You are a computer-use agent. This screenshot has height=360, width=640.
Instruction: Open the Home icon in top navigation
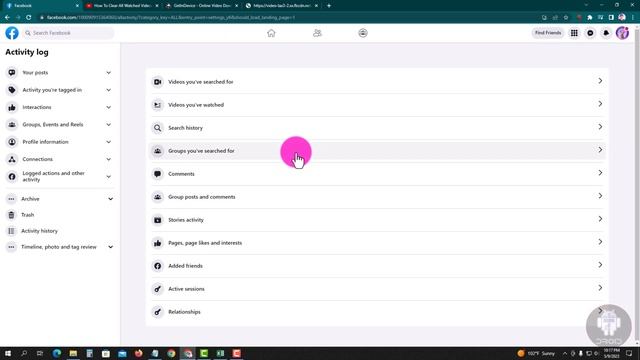(x=271, y=33)
